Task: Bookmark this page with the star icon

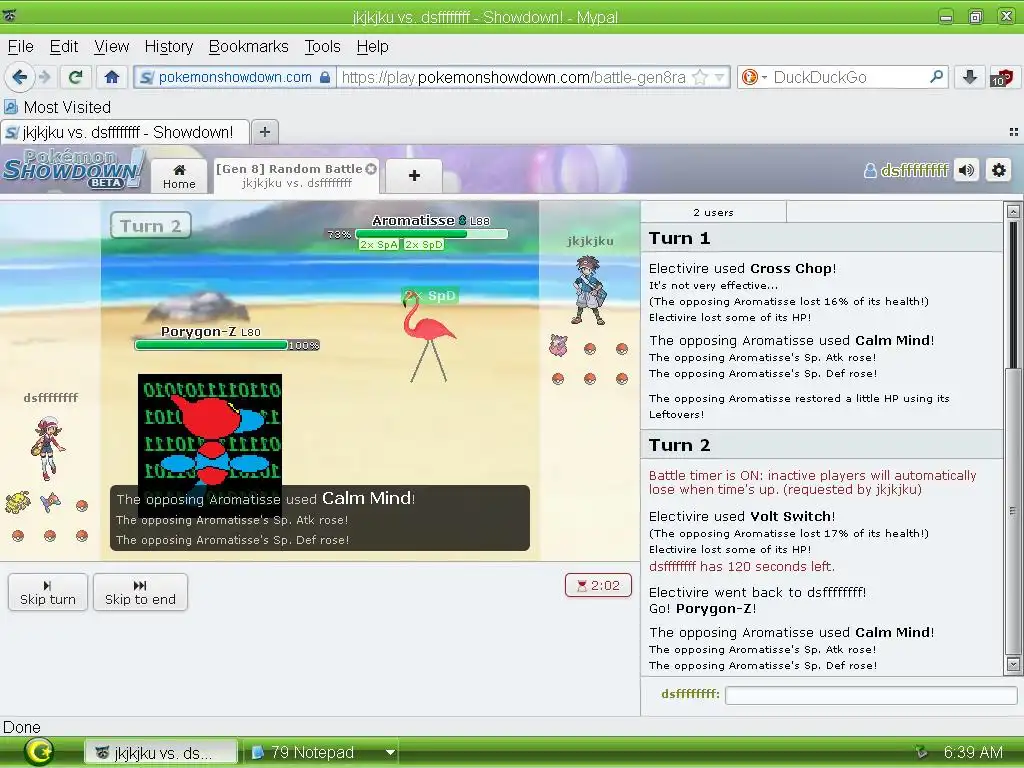Action: click(699, 77)
